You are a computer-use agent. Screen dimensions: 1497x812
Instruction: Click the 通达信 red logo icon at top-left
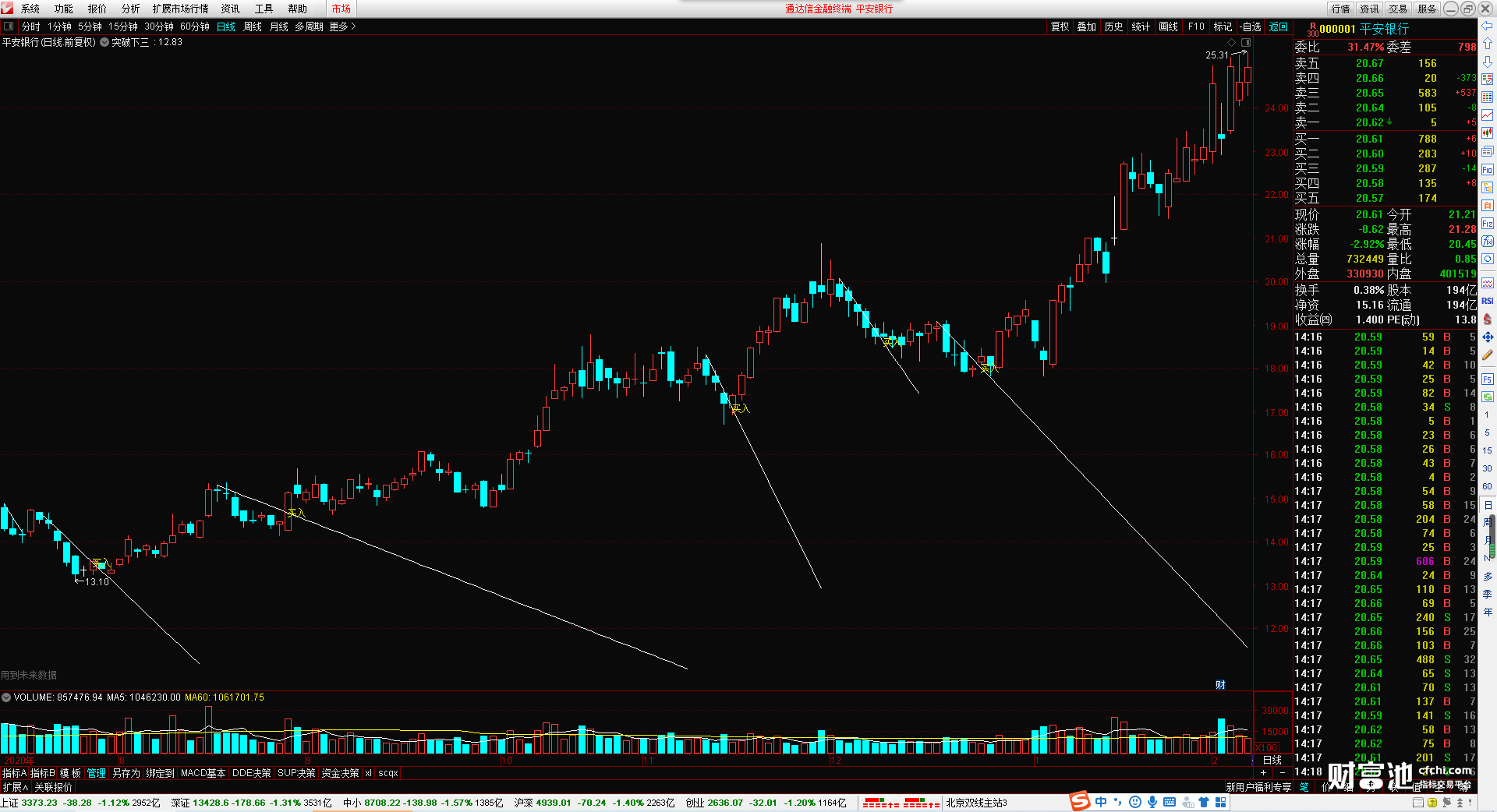pyautogui.click(x=7, y=8)
